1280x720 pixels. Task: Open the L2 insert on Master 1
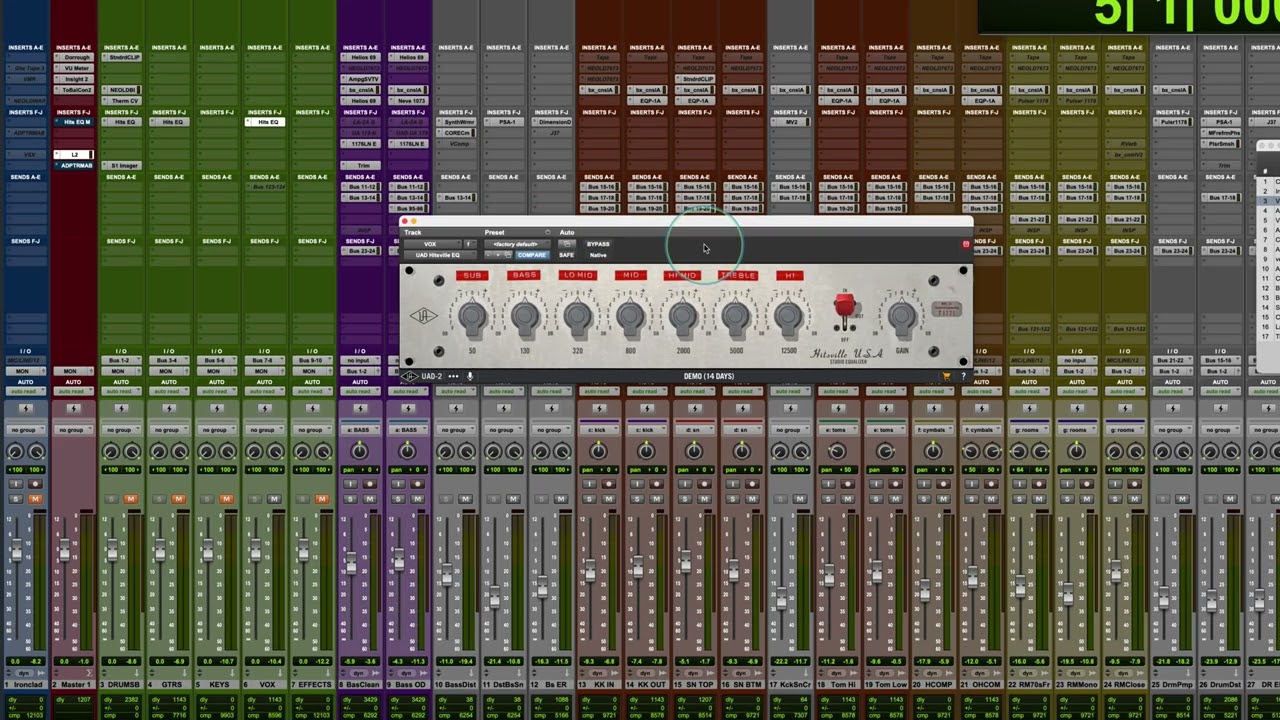pyautogui.click(x=73, y=155)
